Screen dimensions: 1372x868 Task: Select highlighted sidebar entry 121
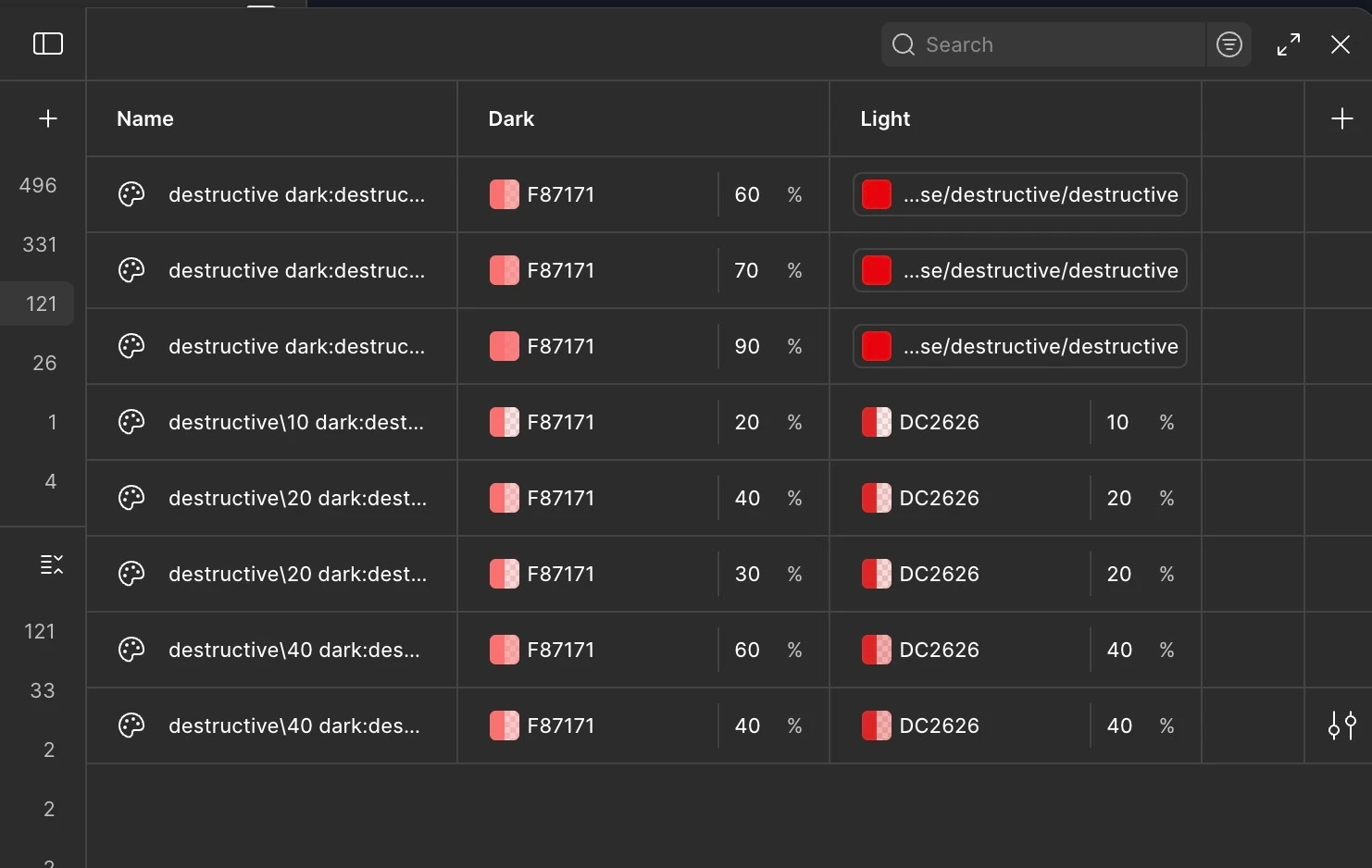(x=37, y=304)
